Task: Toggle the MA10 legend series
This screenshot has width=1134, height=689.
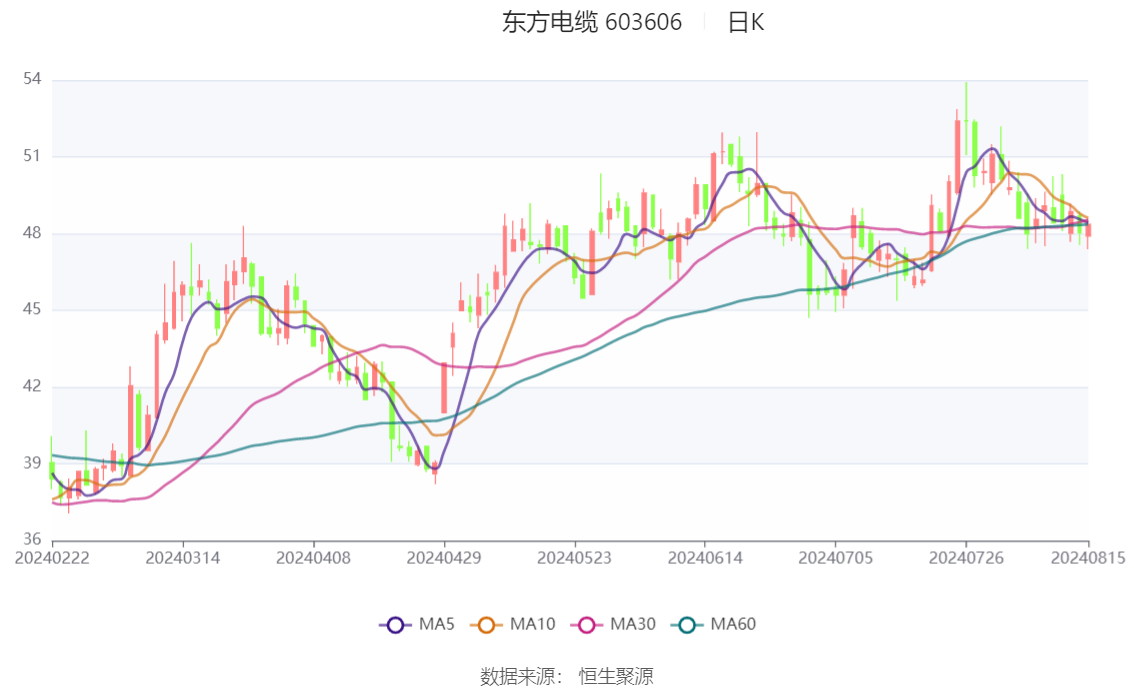Action: (513, 625)
